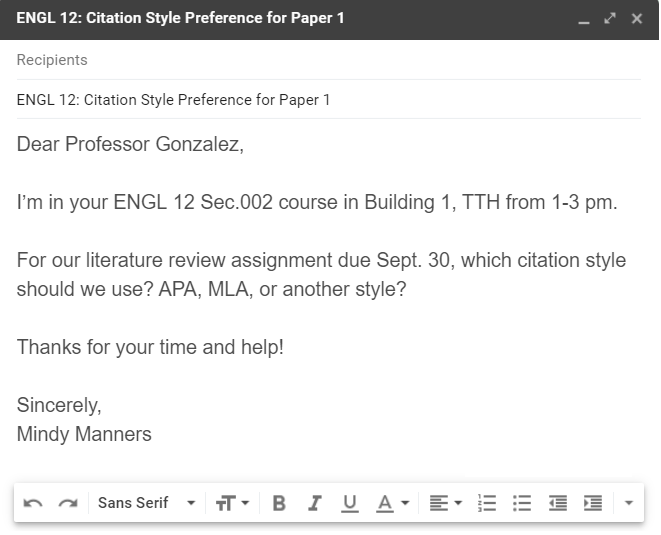Show more formatting options
This screenshot has height=535, width=661.
[629, 503]
